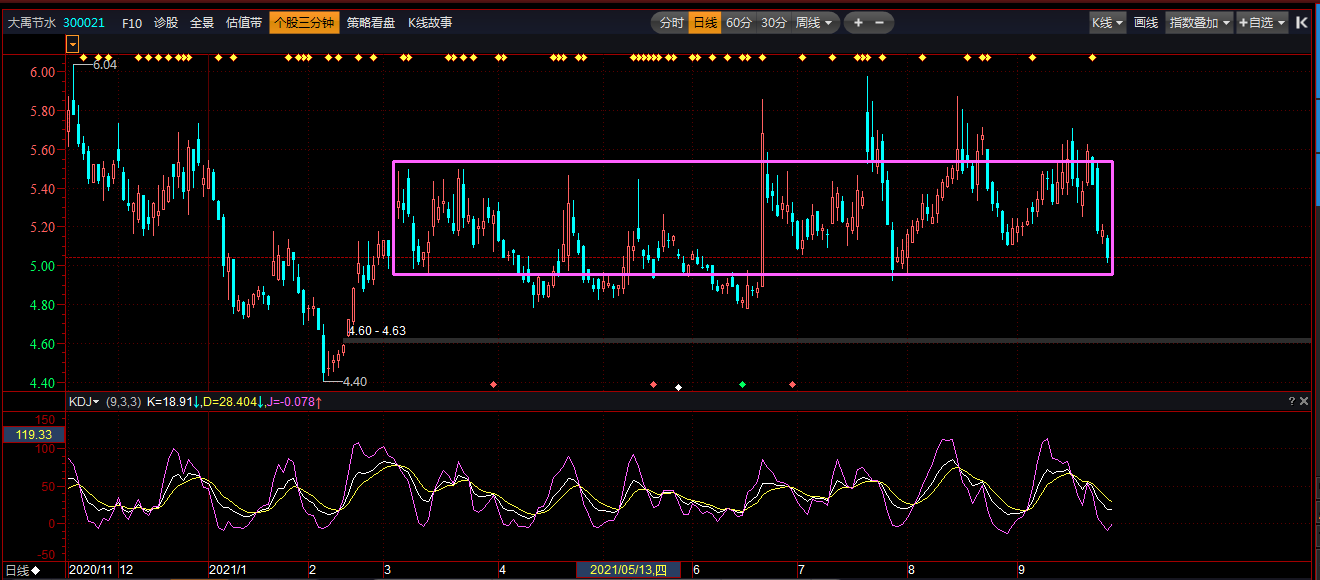Click the green diamond marker below chart

[x=742, y=384]
